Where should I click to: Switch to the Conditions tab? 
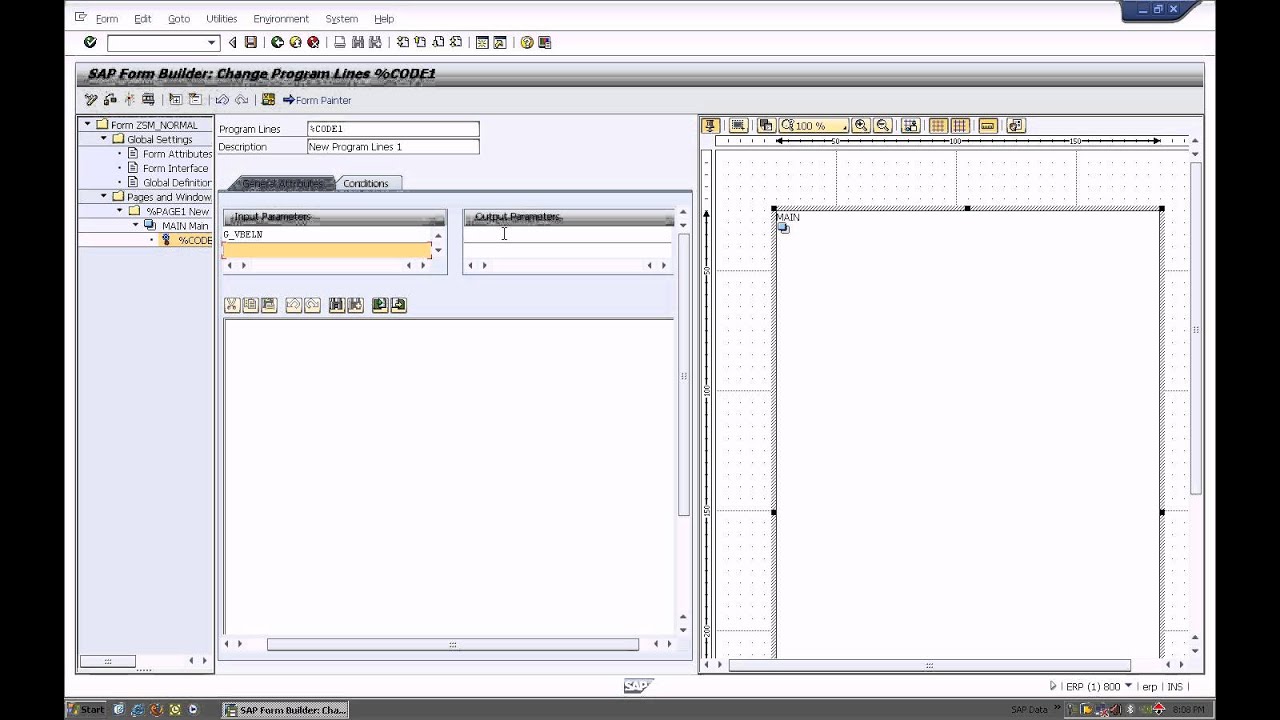[x=366, y=183]
